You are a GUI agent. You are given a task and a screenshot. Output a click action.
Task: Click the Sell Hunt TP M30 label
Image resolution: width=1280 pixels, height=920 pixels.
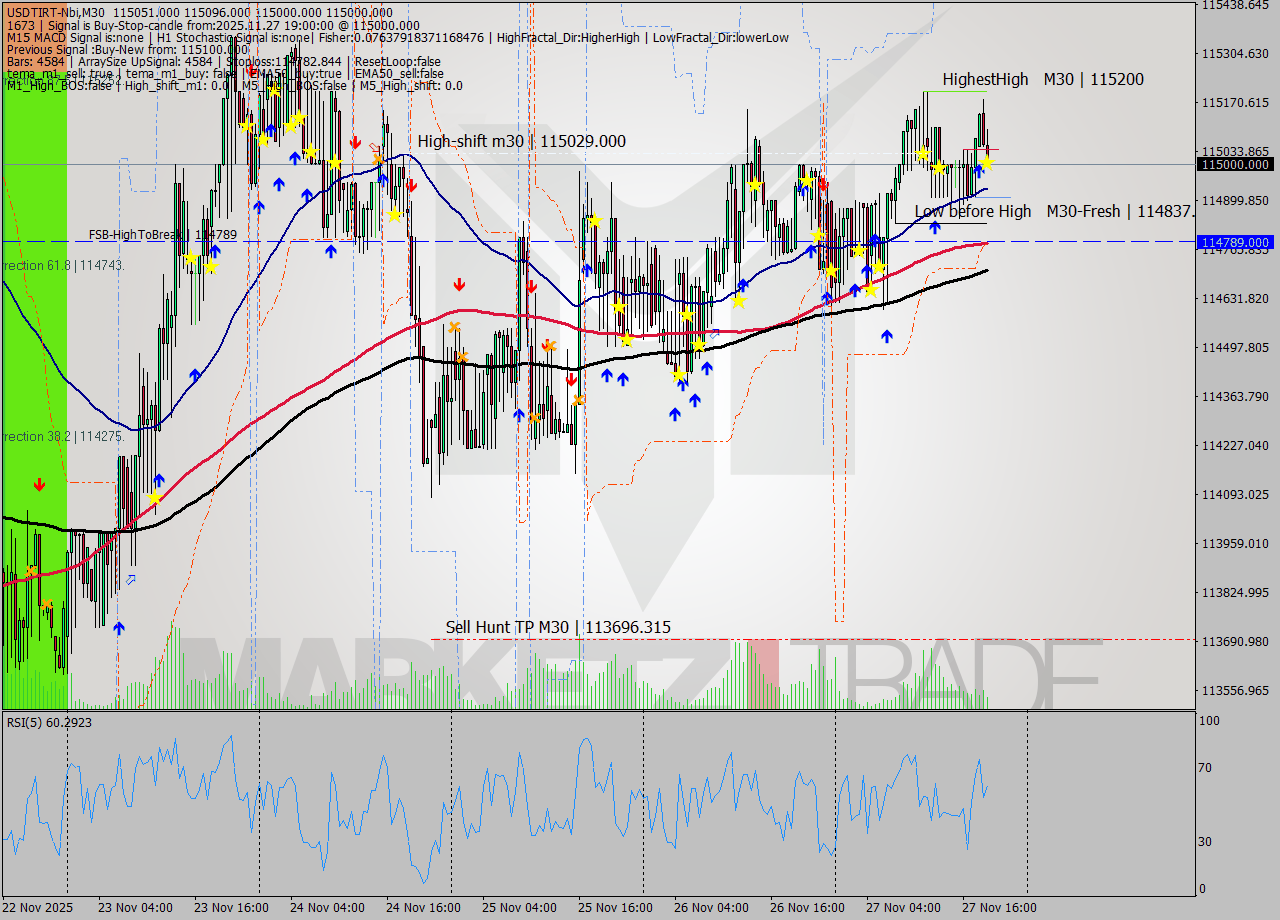557,627
